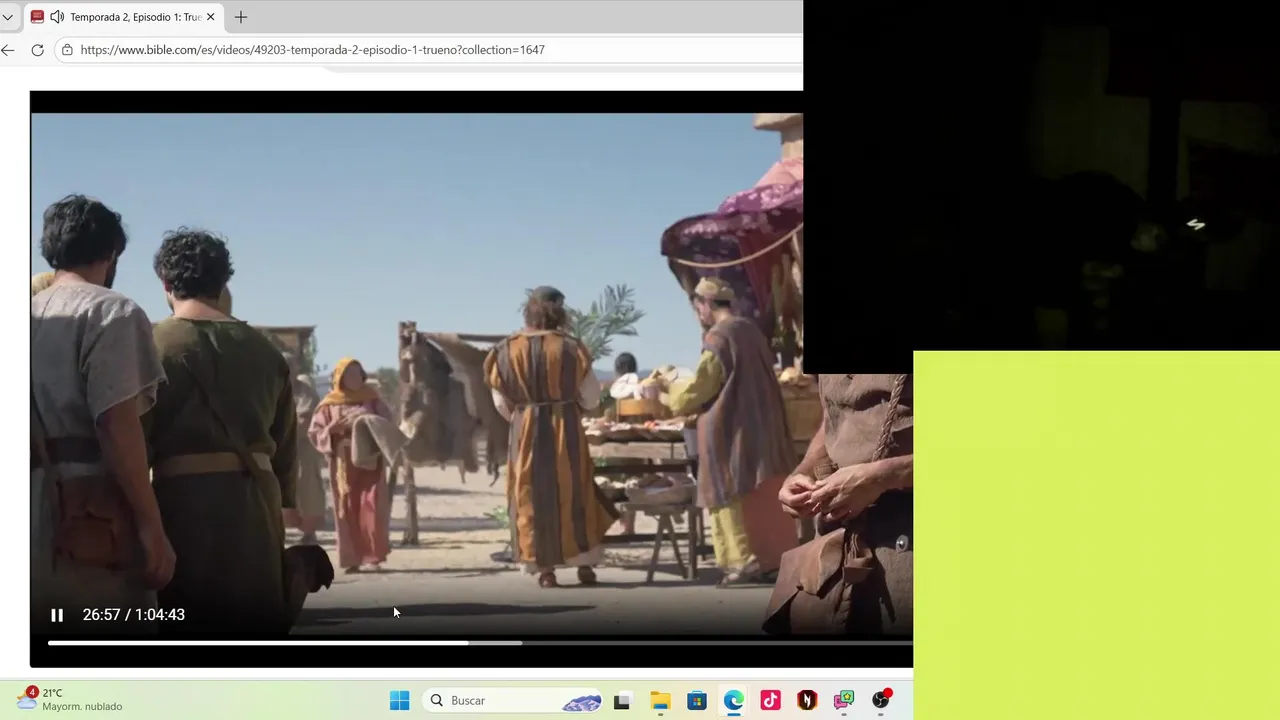Image resolution: width=1280 pixels, height=720 pixels.
Task: Click the video progress bar
Action: click(480, 643)
